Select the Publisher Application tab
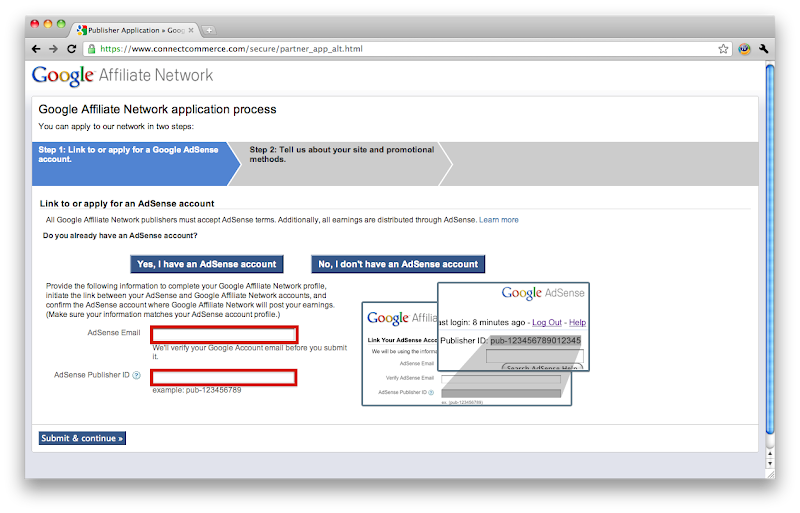This screenshot has width=800, height=513. click(x=135, y=30)
